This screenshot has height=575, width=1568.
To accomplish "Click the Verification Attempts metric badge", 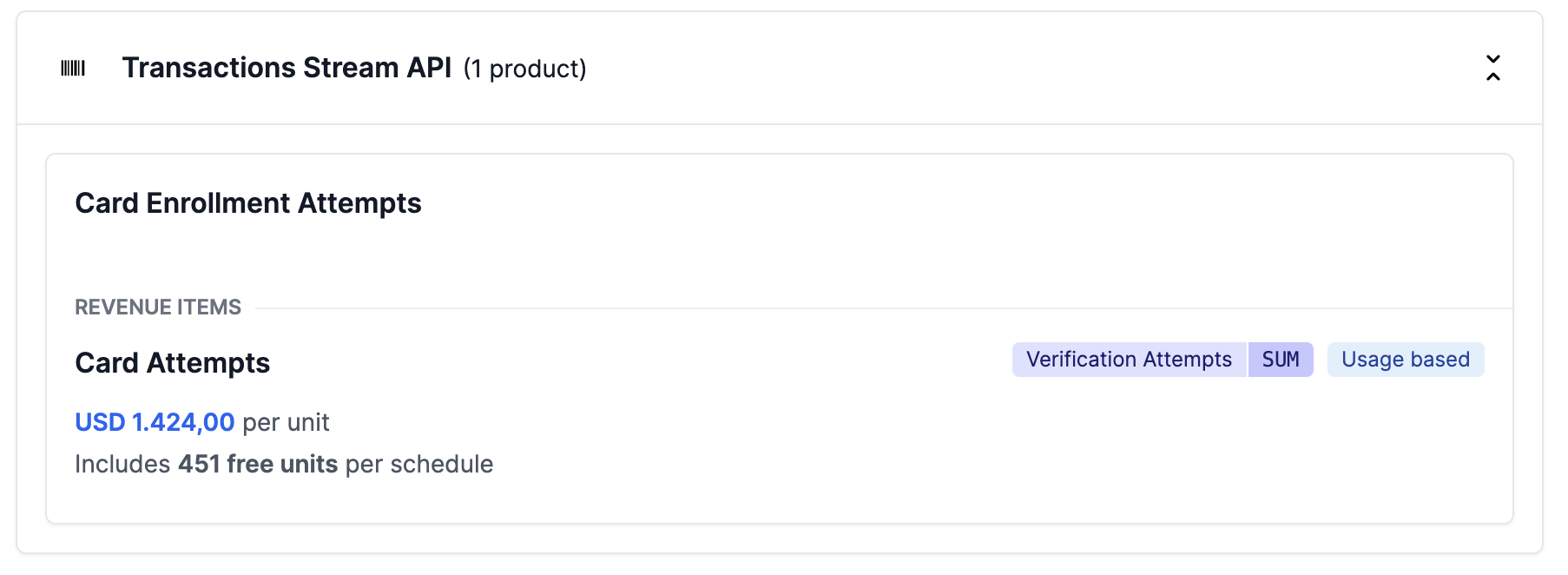I will 1129,360.
